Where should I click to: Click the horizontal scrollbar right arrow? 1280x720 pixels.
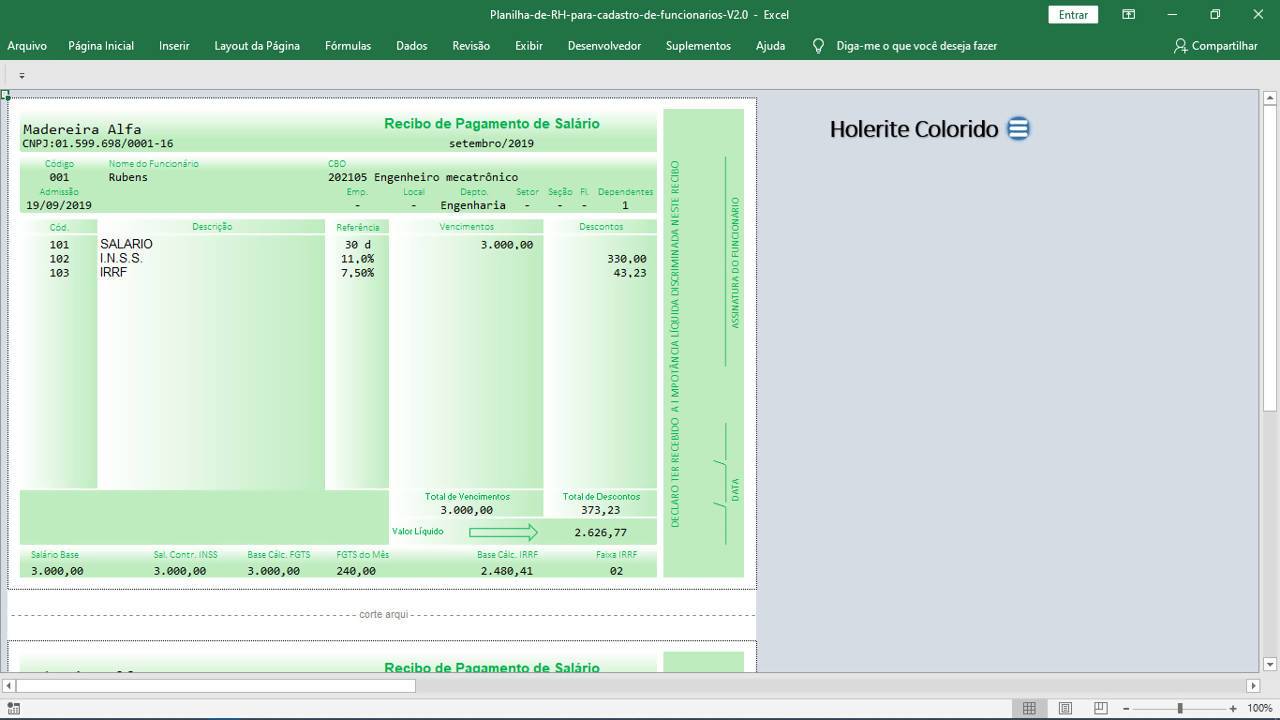tap(1253, 686)
